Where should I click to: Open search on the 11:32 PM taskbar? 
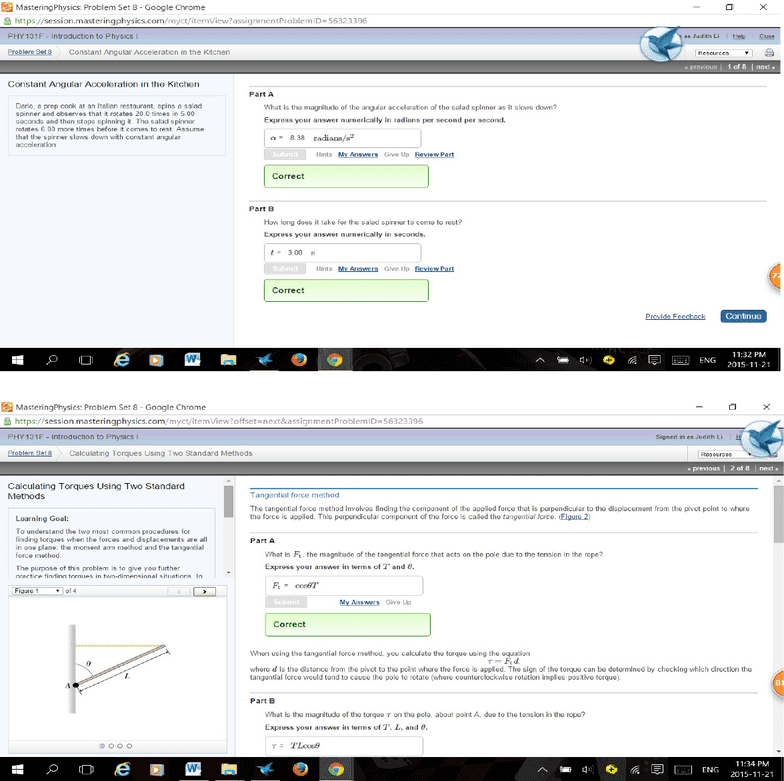point(52,360)
